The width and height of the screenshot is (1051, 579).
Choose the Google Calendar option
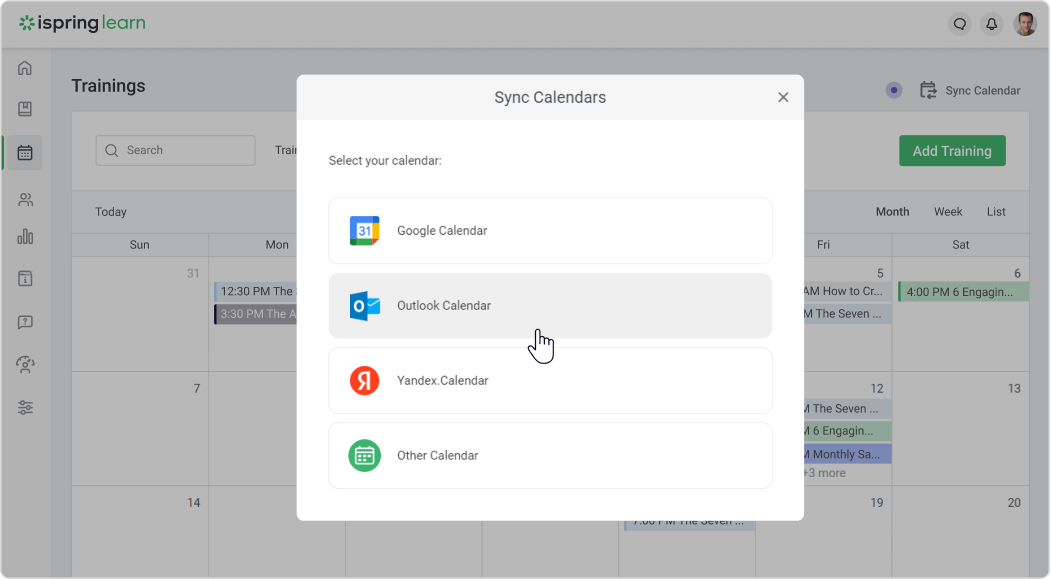pos(550,231)
